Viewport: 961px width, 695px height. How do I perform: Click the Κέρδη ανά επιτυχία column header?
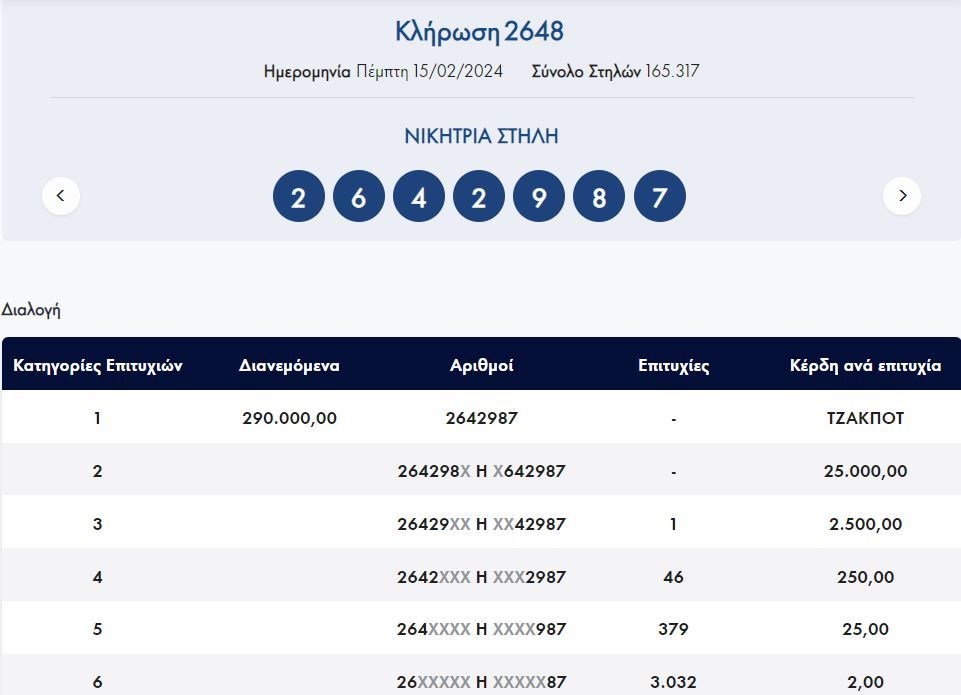[x=865, y=366]
